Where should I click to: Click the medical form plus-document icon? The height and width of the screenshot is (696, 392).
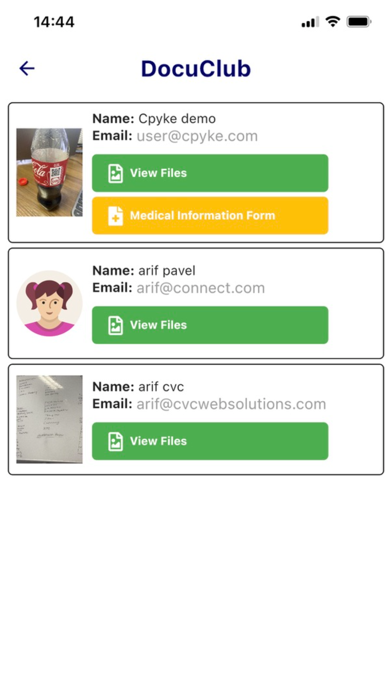(115, 216)
